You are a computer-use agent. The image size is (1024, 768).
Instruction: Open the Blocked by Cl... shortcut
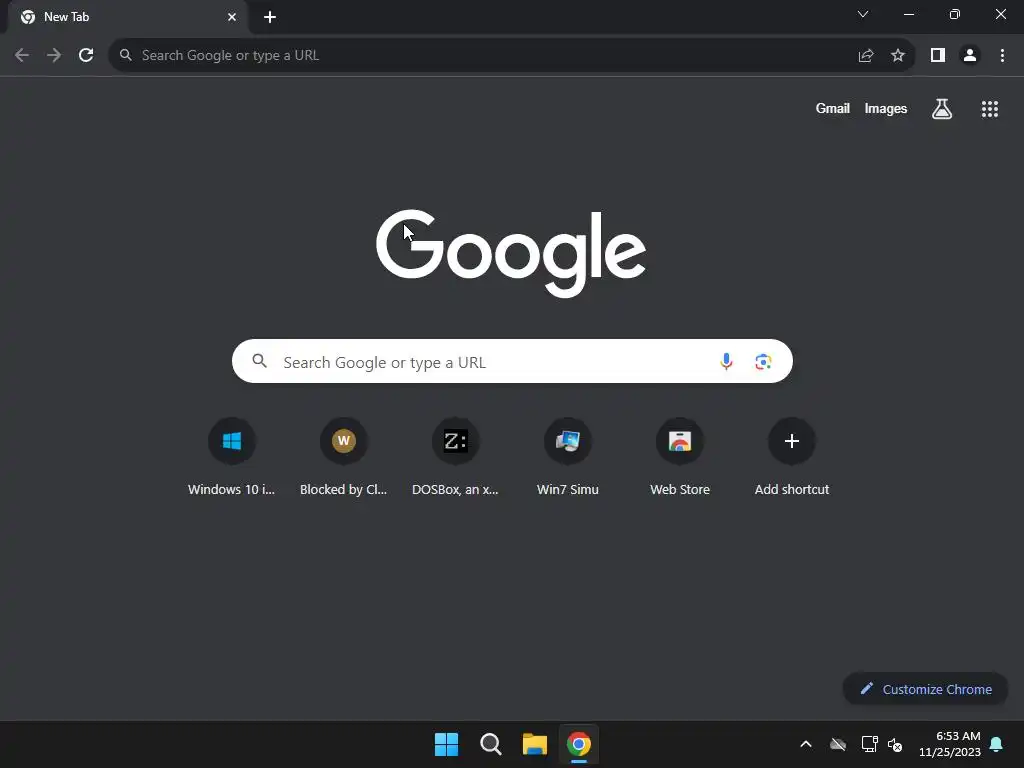coord(344,457)
